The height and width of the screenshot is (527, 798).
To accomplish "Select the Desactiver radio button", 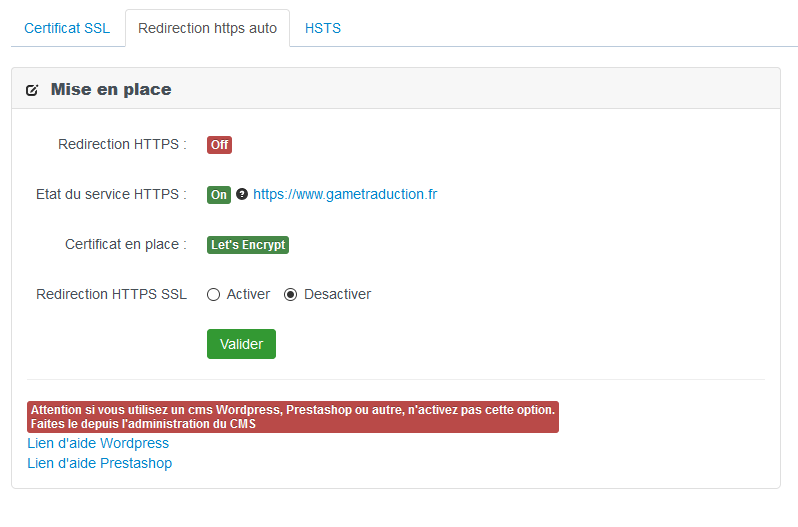I will 291,294.
